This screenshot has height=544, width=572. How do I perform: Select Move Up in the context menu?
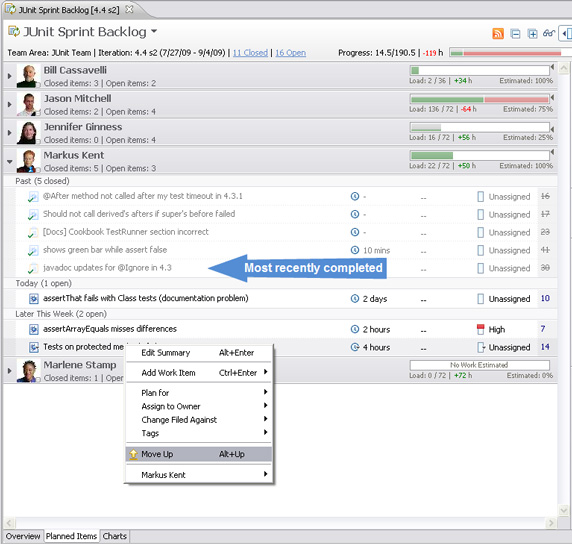point(199,454)
